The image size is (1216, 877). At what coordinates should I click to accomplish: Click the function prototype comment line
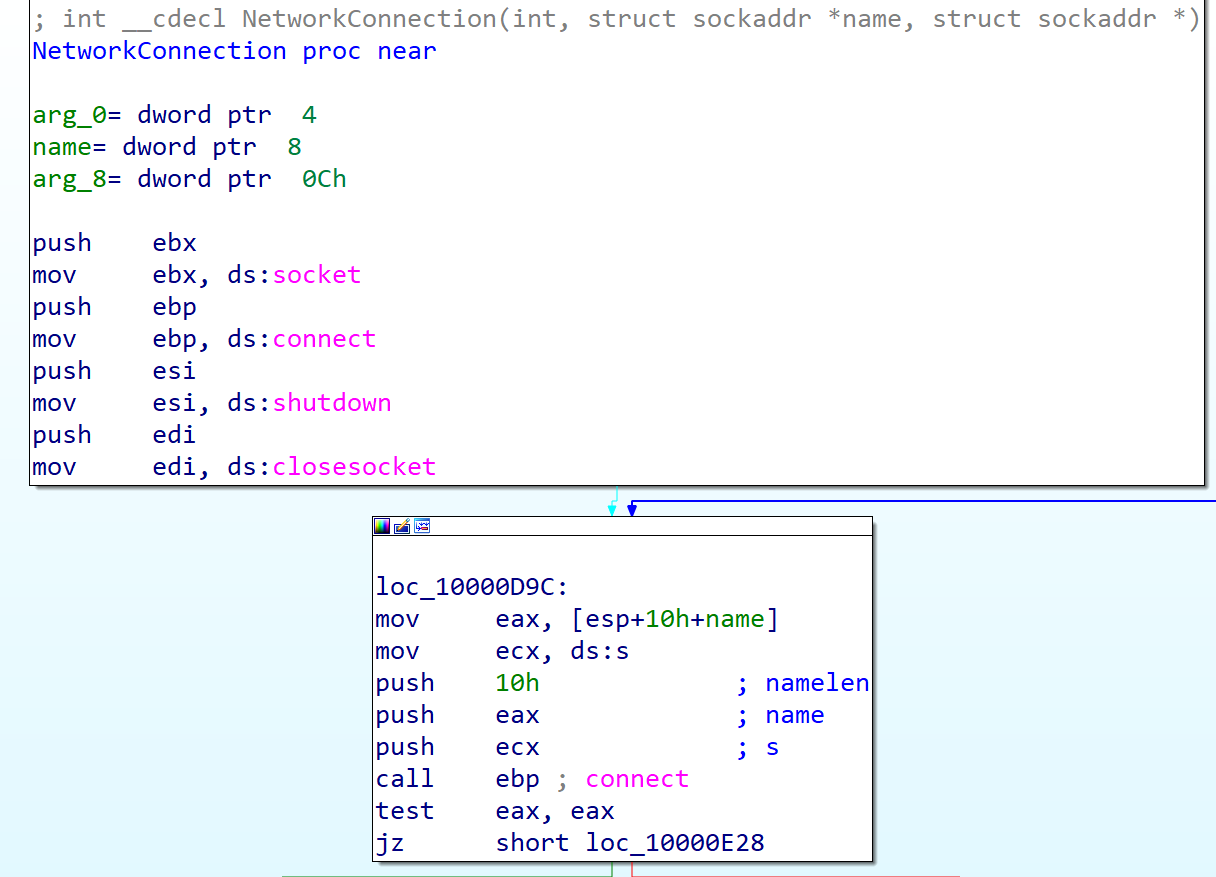point(616,19)
